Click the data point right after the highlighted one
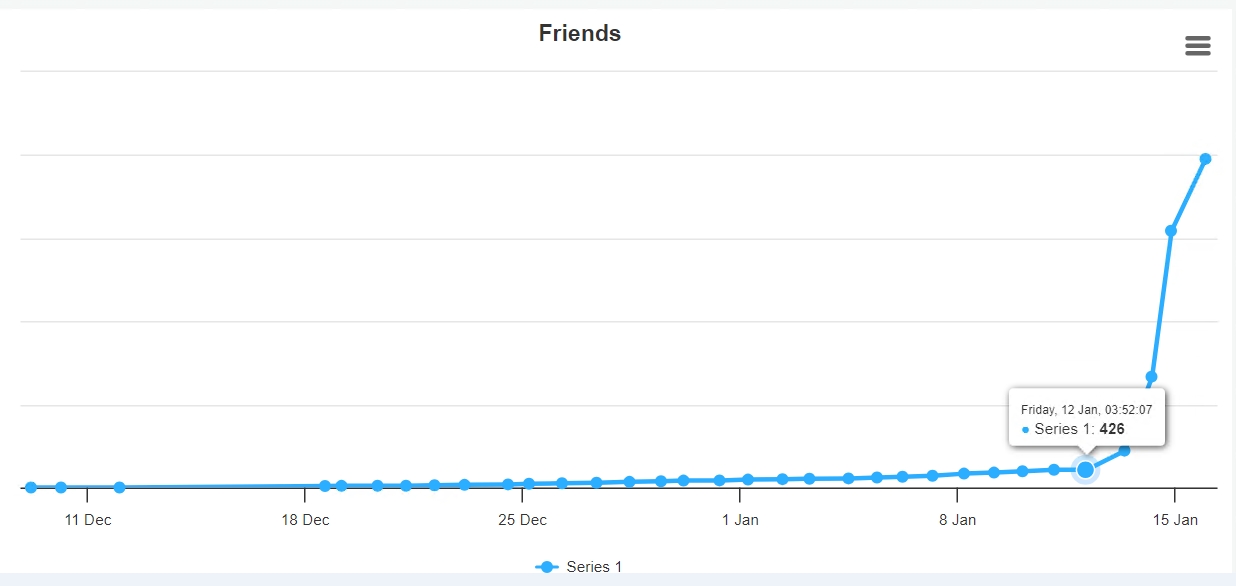This screenshot has width=1236, height=586. point(1124,450)
